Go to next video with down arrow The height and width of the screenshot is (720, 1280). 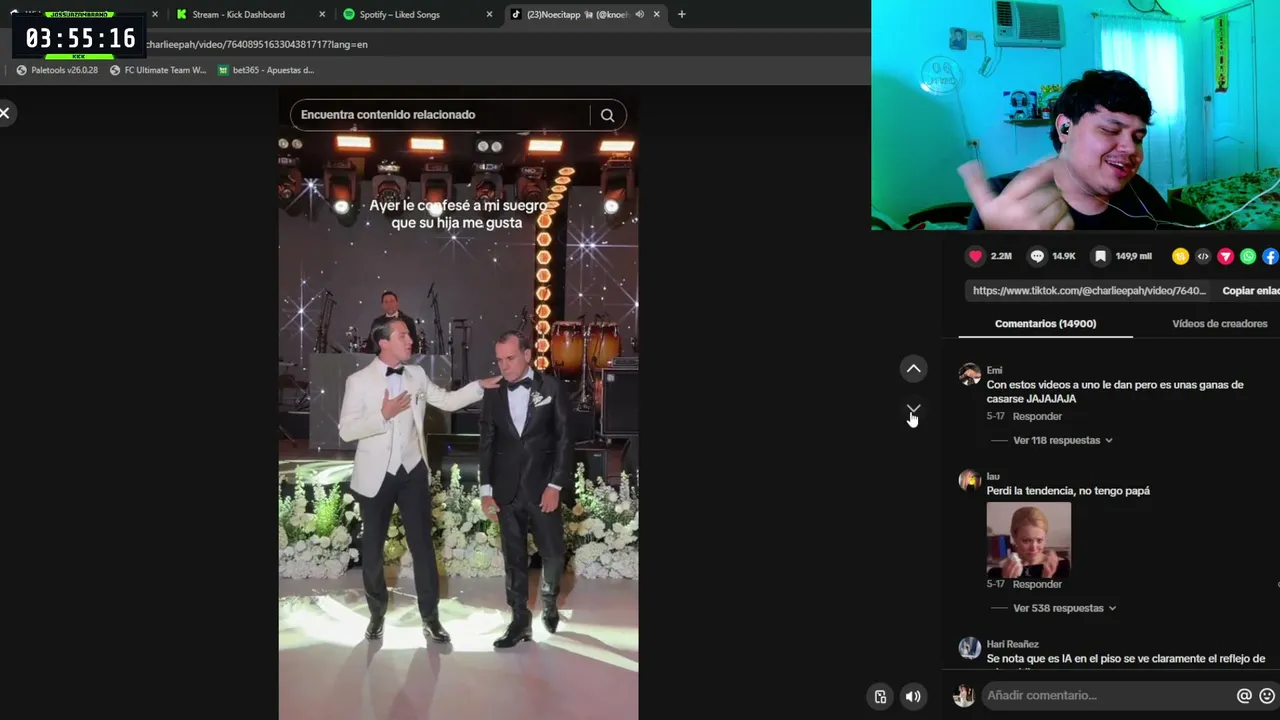pyautogui.click(x=913, y=411)
